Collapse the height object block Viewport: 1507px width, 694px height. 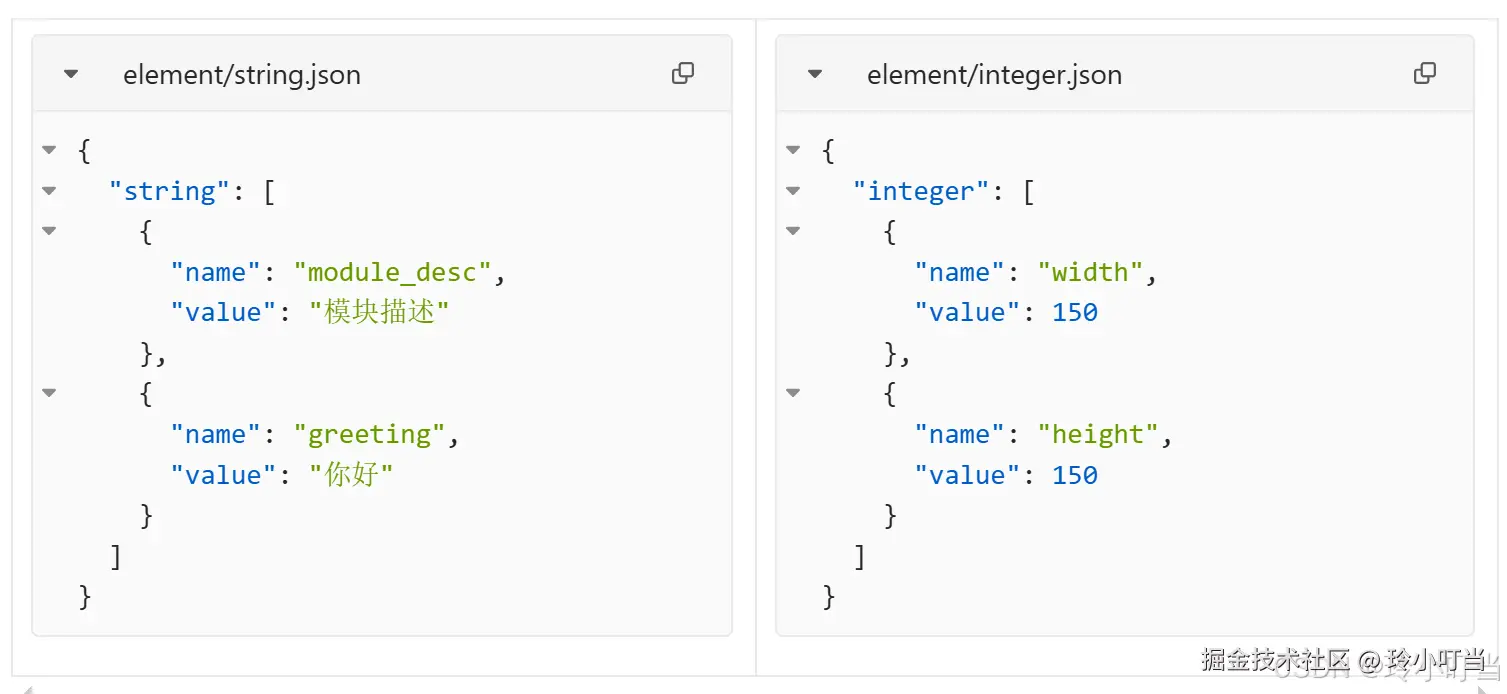click(791, 392)
